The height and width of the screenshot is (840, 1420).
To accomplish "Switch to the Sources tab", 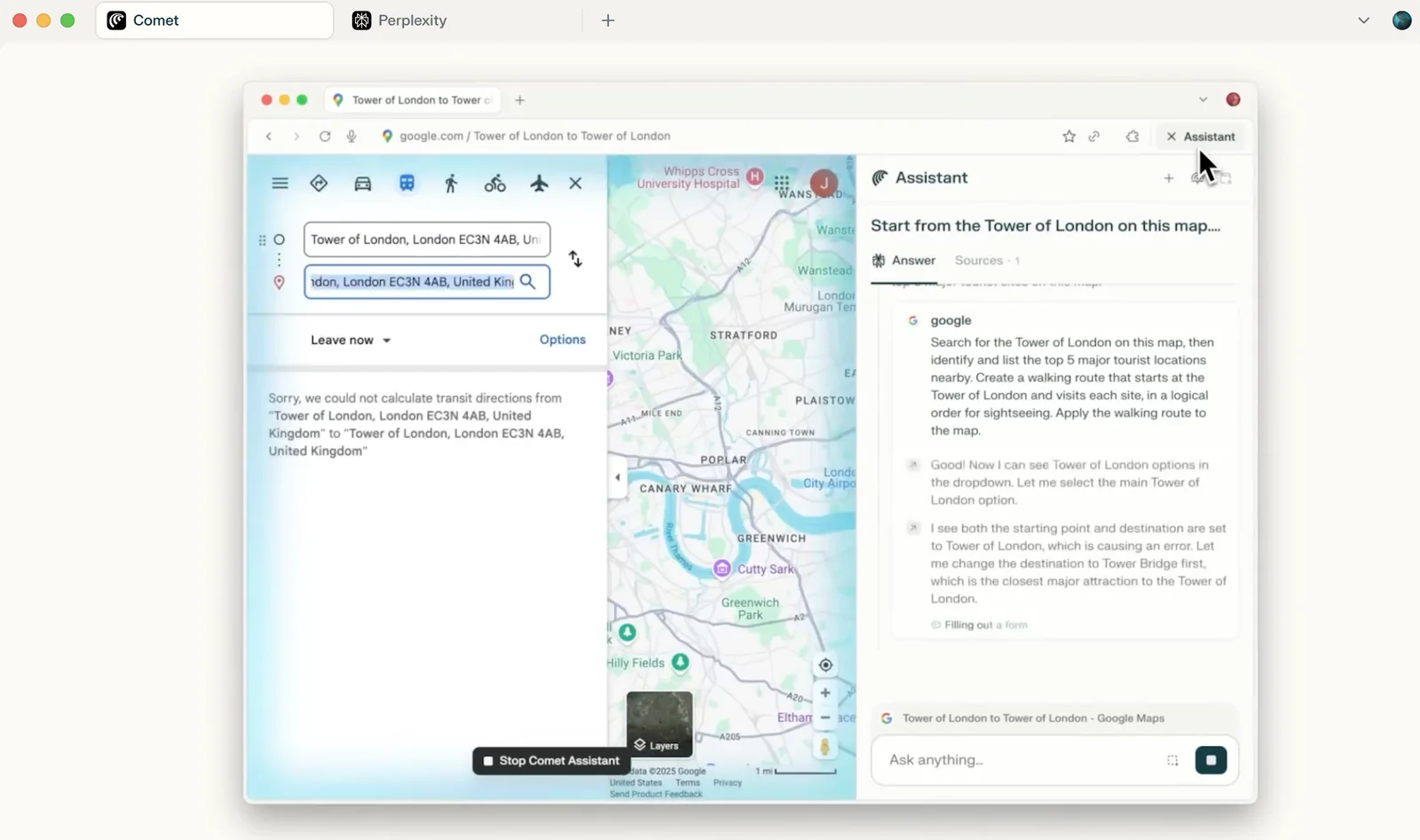I will pyautogui.click(x=979, y=260).
